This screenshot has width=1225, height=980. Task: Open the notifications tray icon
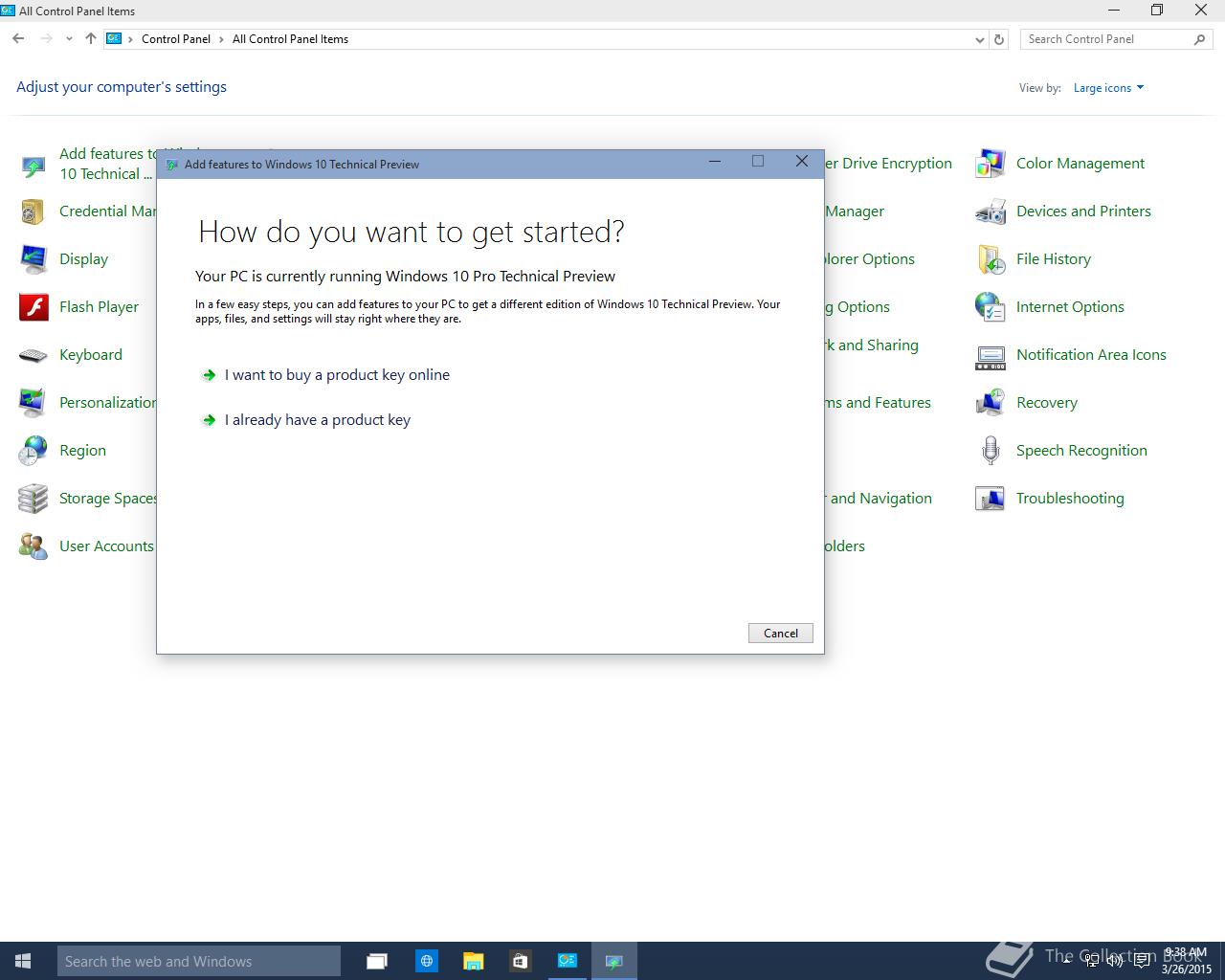[x=1141, y=961]
